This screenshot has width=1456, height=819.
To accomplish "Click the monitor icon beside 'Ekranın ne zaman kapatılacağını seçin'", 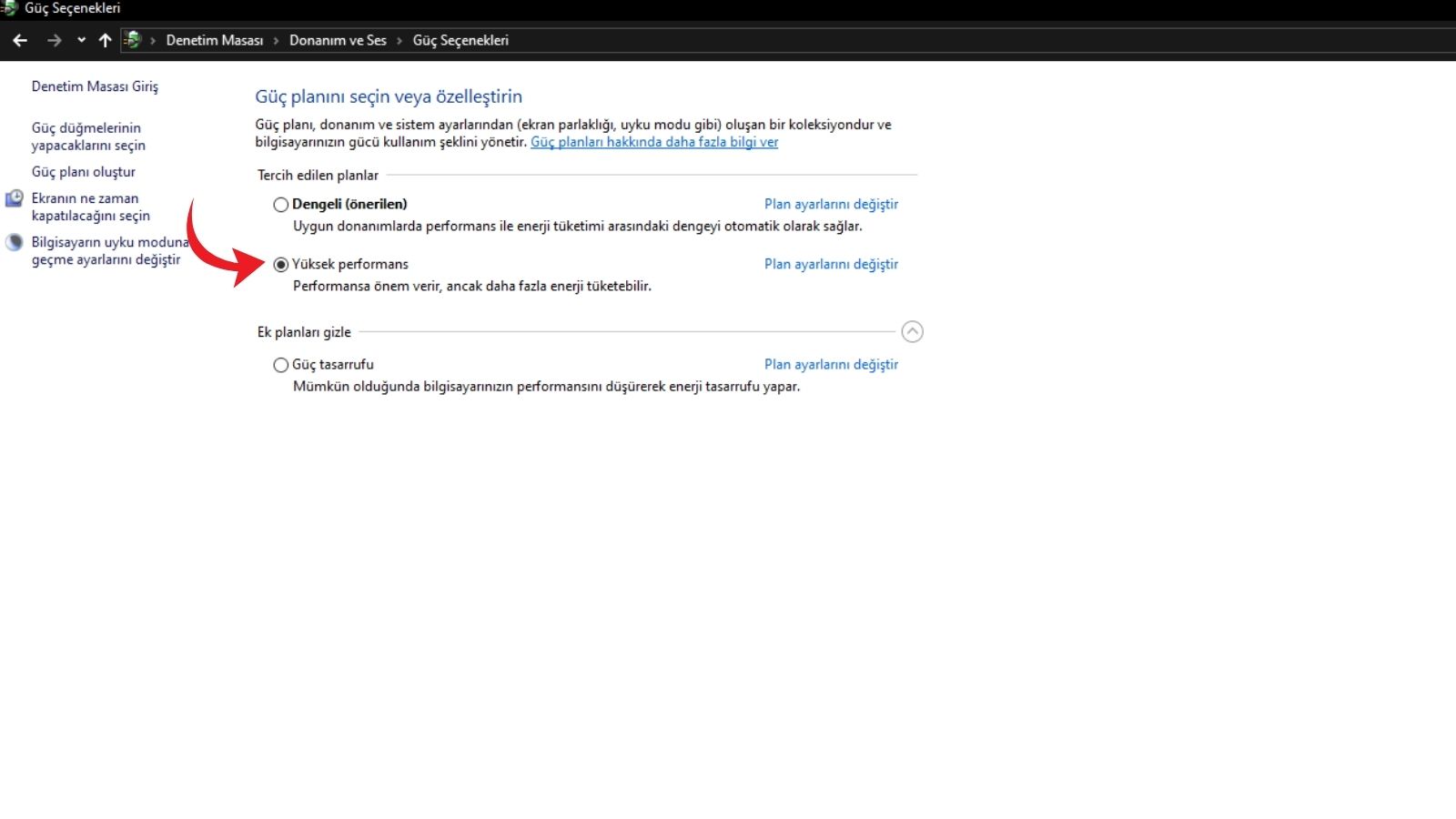I will [x=14, y=198].
